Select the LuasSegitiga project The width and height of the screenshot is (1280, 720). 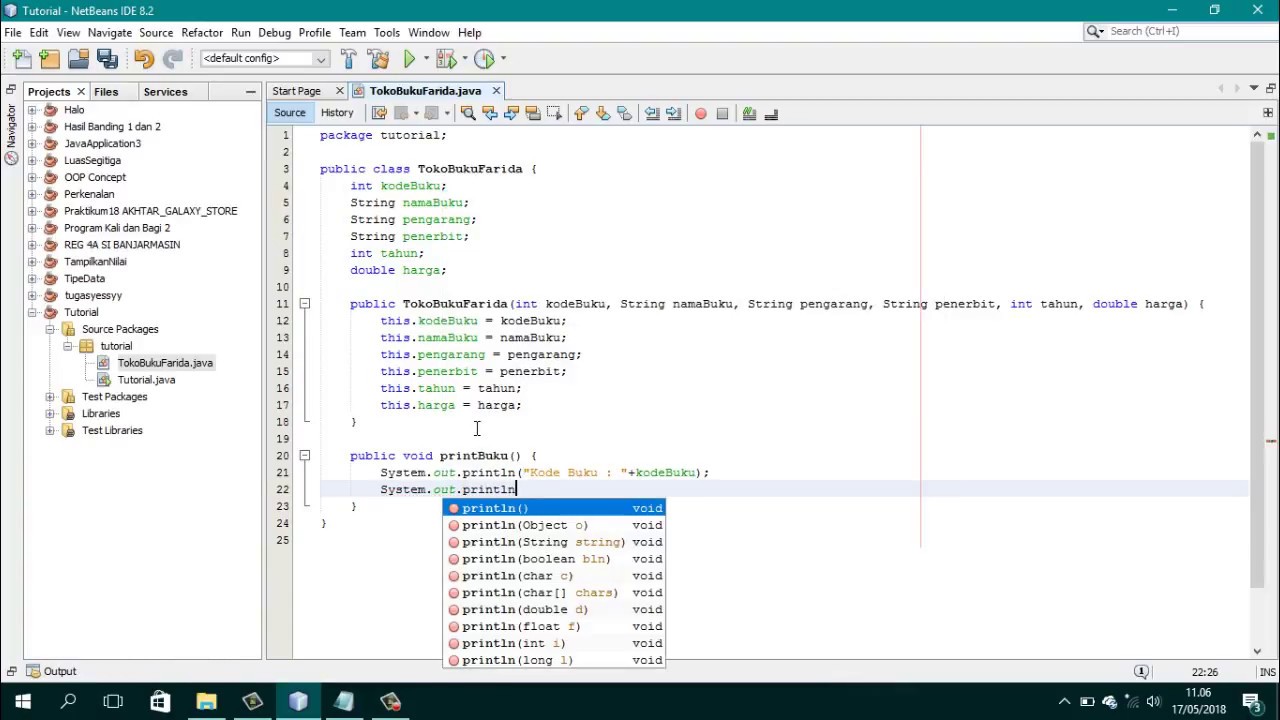92,160
